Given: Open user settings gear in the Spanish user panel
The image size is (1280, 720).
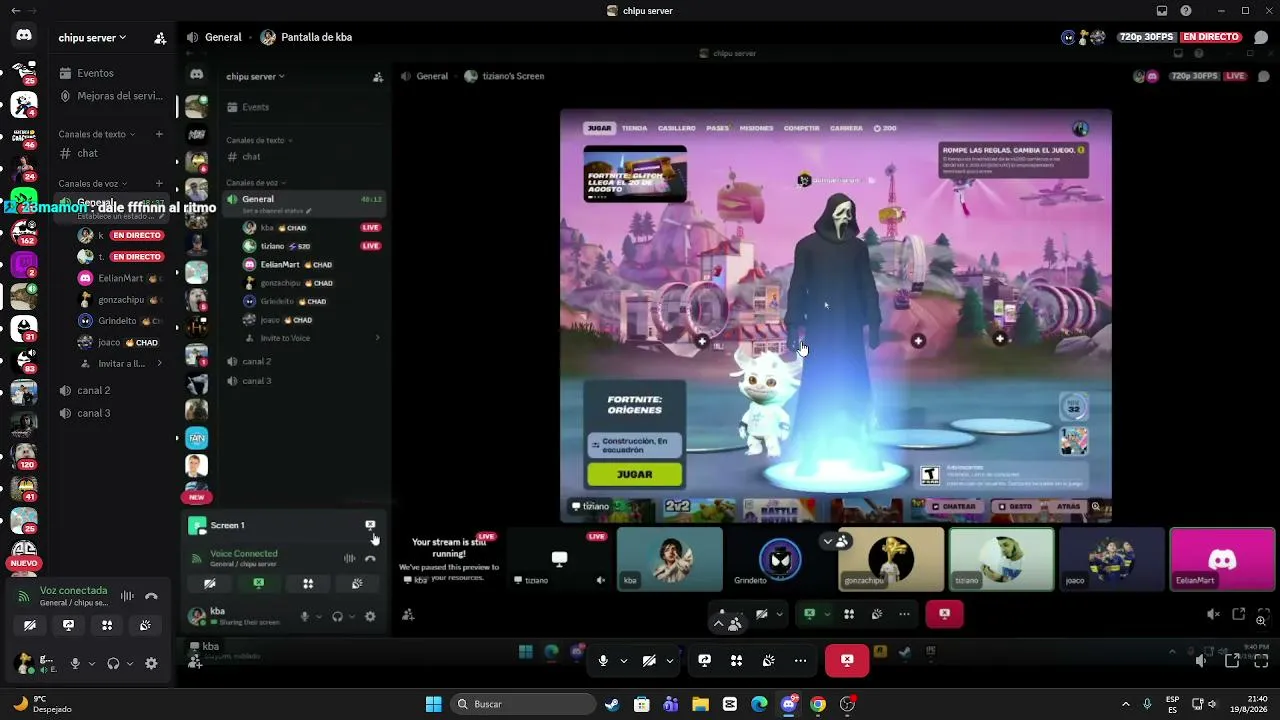Looking at the screenshot, I should pyautogui.click(x=151, y=663).
